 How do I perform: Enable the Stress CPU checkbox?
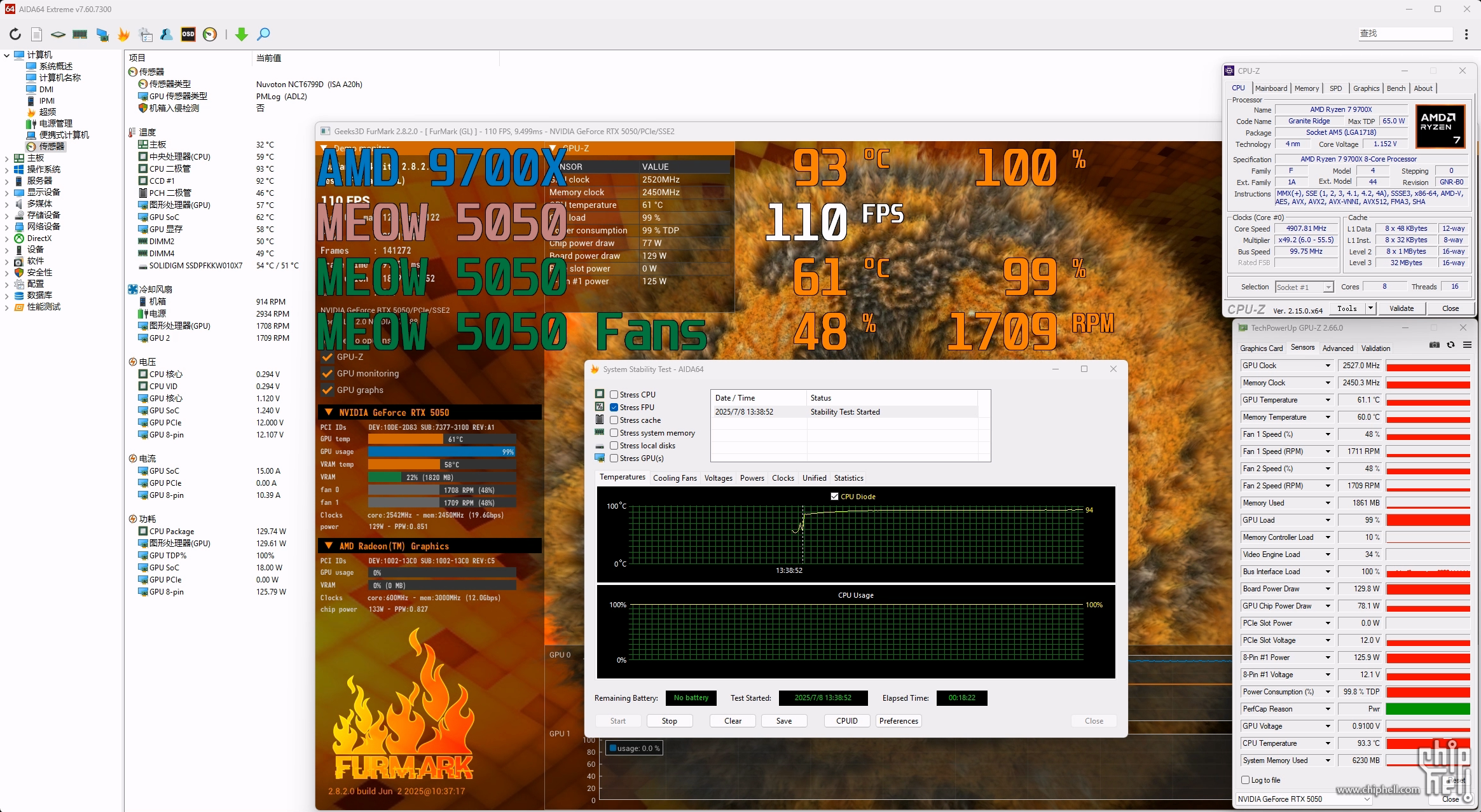tap(614, 395)
